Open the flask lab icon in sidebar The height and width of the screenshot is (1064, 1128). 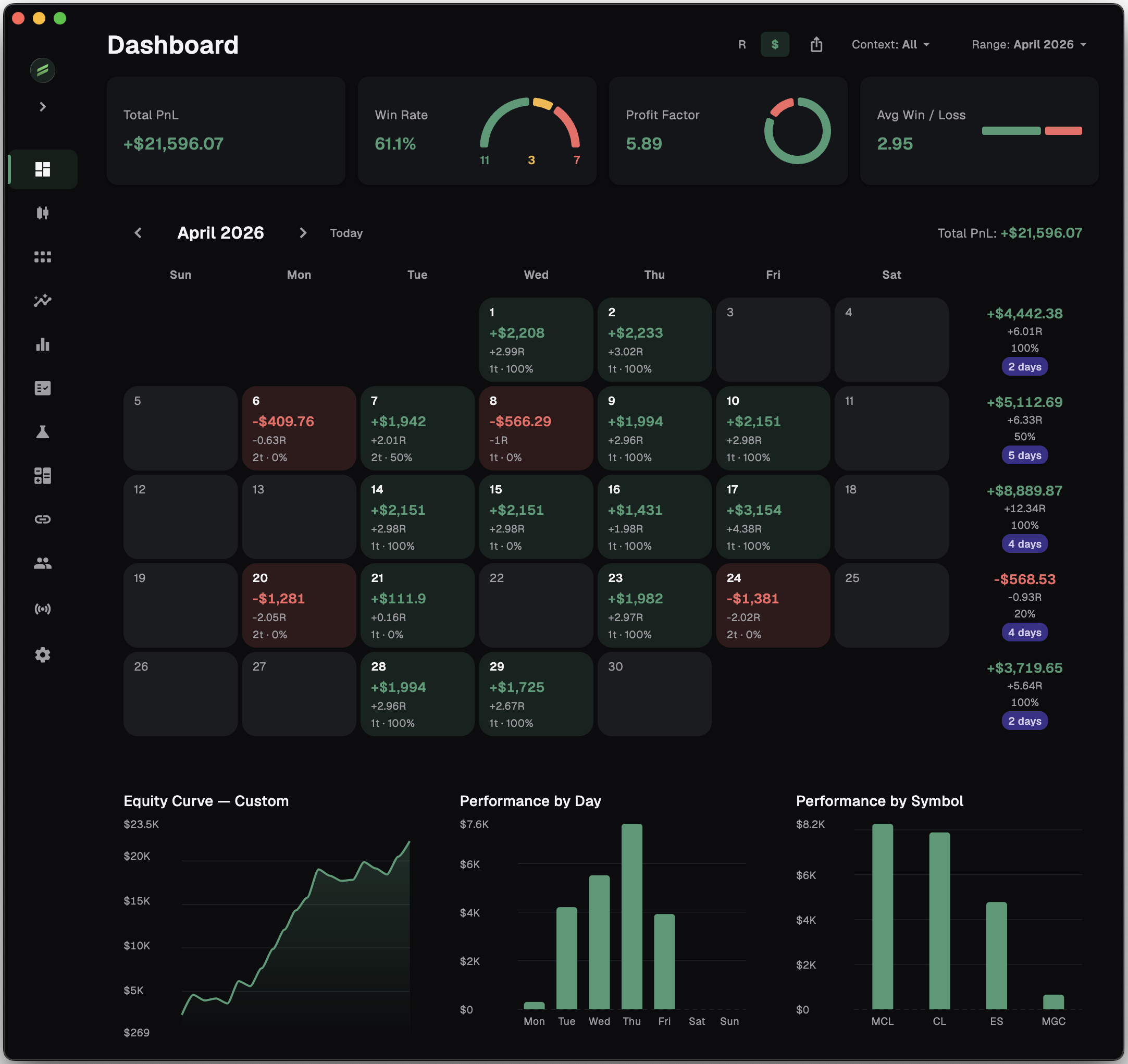click(x=43, y=432)
